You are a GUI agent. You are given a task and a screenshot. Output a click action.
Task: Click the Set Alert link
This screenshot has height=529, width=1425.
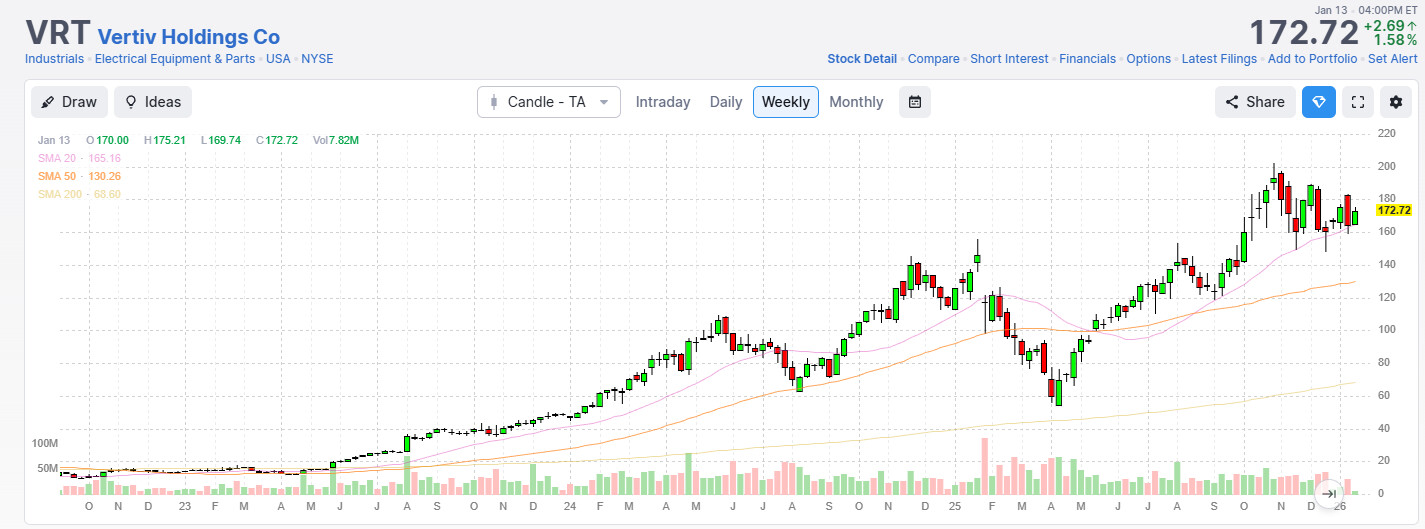pyautogui.click(x=1392, y=59)
